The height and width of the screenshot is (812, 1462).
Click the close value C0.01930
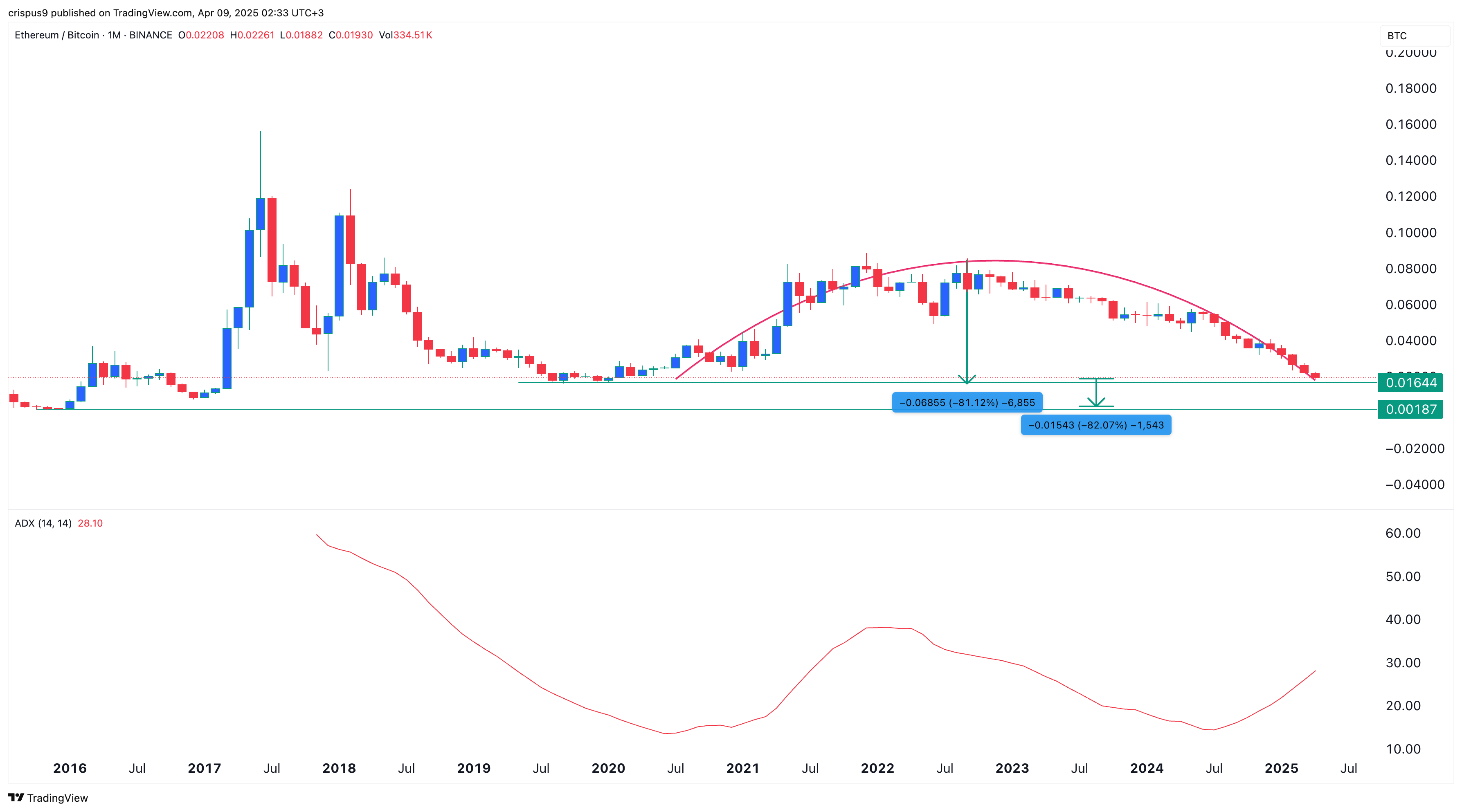pyautogui.click(x=351, y=35)
